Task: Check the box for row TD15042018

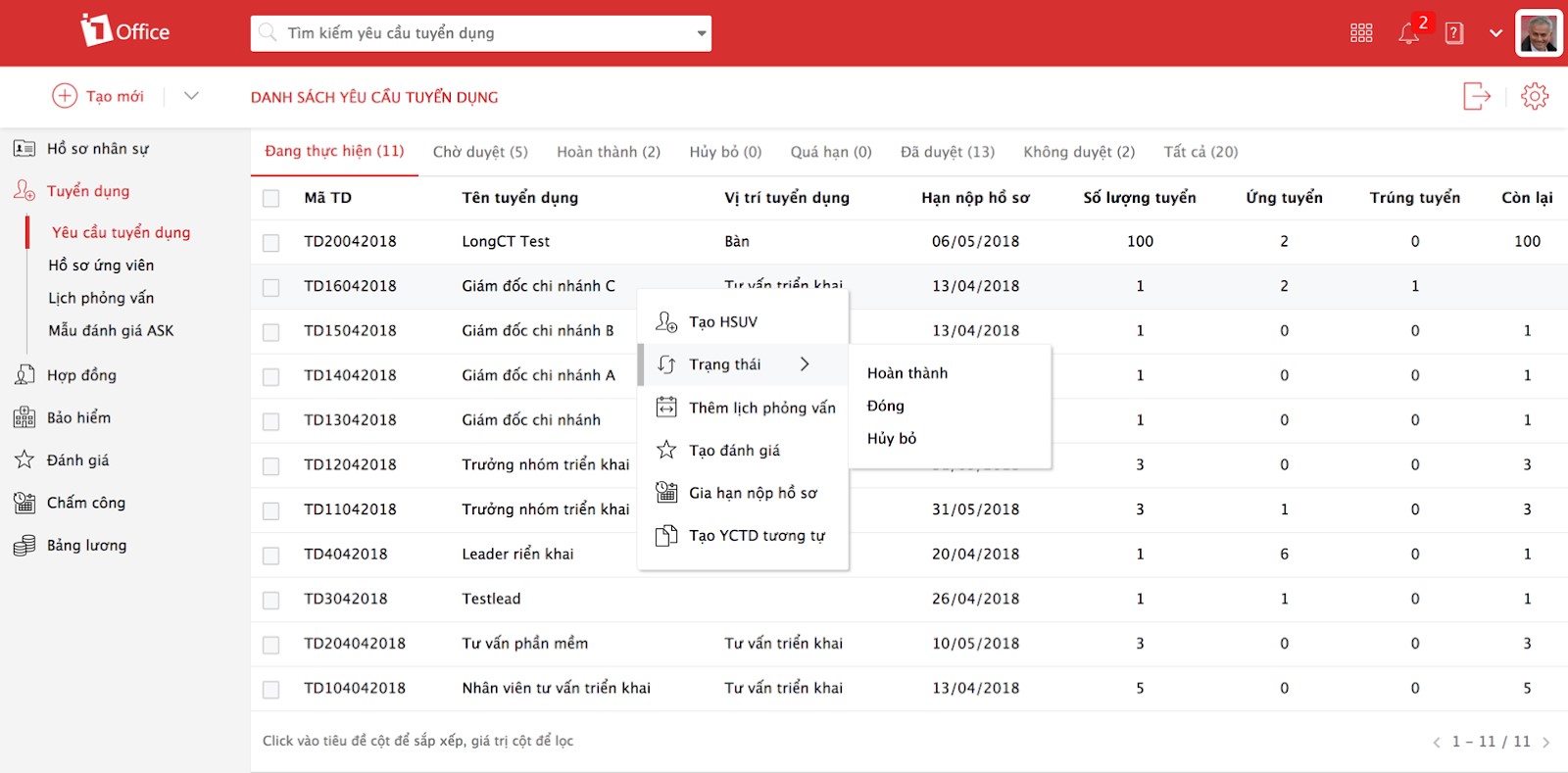Action: [271, 332]
